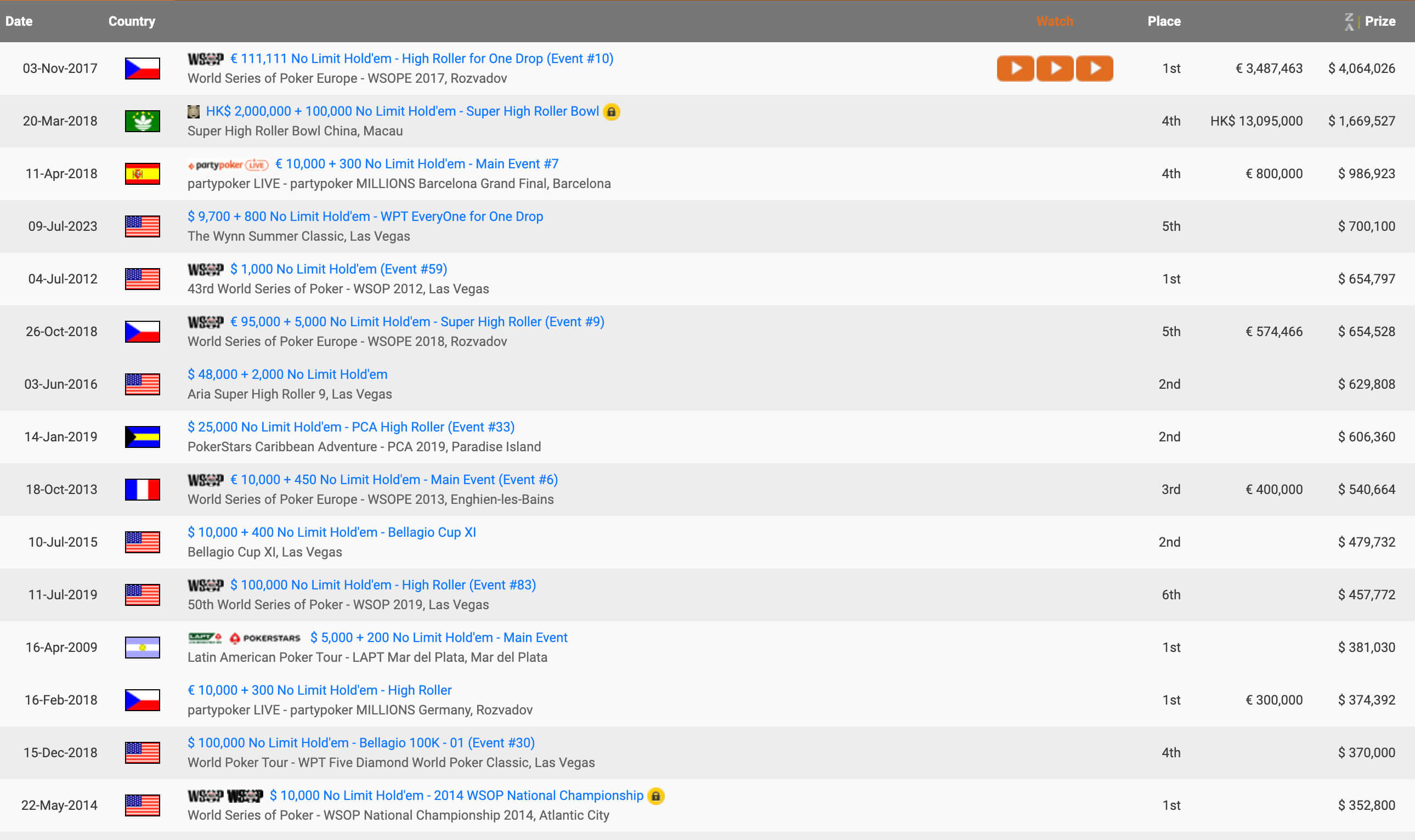Screen dimensions: 1415x840
Task: Click the Macau flag icon
Action: [x=142, y=121]
